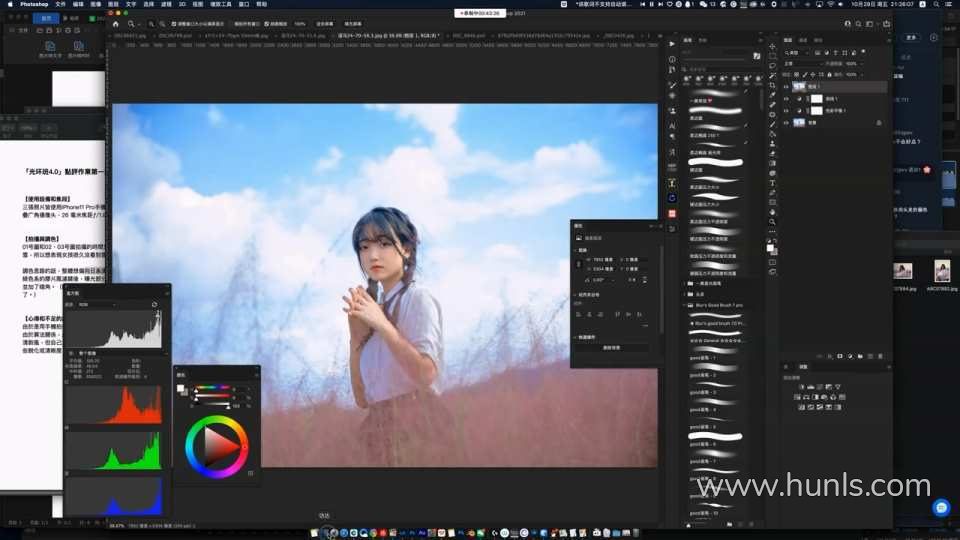Open the three-dots extra tools menu
Image resolution: width=960 pixels, height=540 pixels.
(772, 232)
